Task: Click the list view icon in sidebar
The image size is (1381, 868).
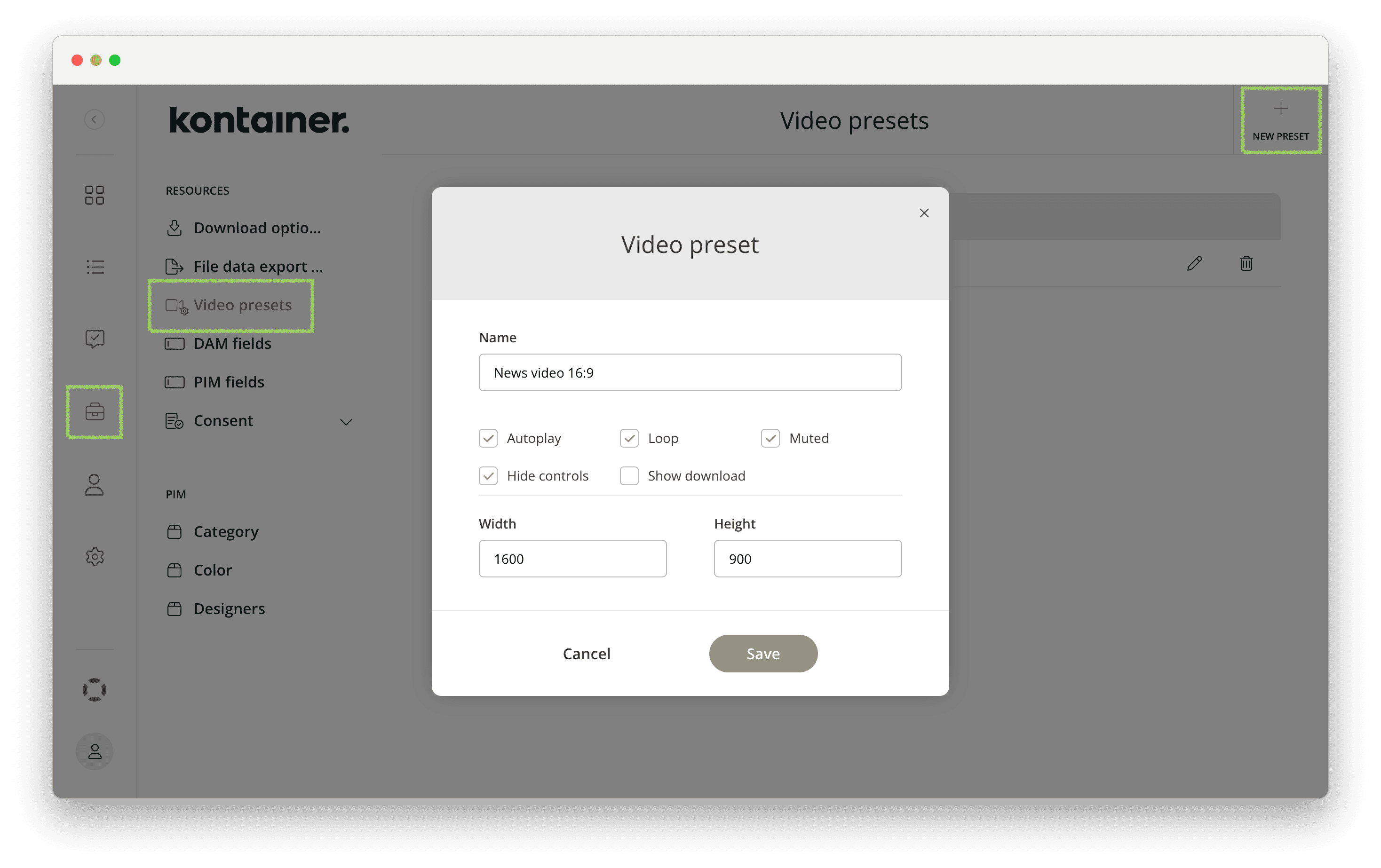Action: [95, 266]
